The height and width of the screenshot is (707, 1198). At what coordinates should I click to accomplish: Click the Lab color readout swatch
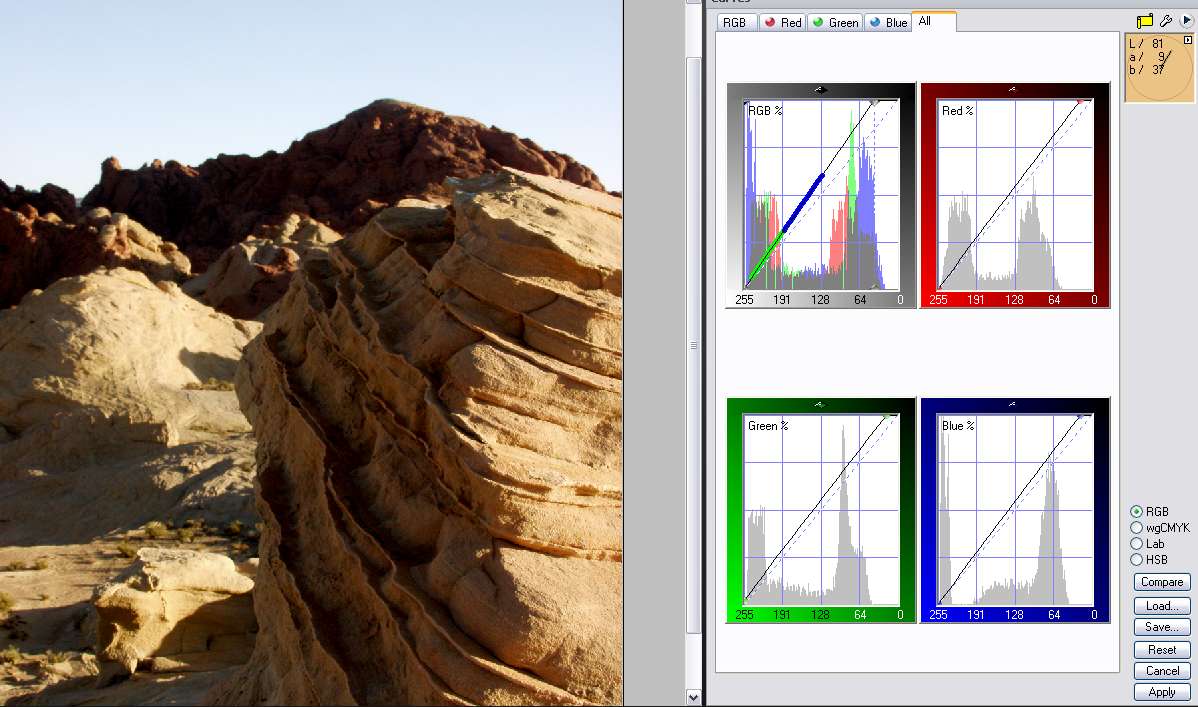click(x=1159, y=67)
